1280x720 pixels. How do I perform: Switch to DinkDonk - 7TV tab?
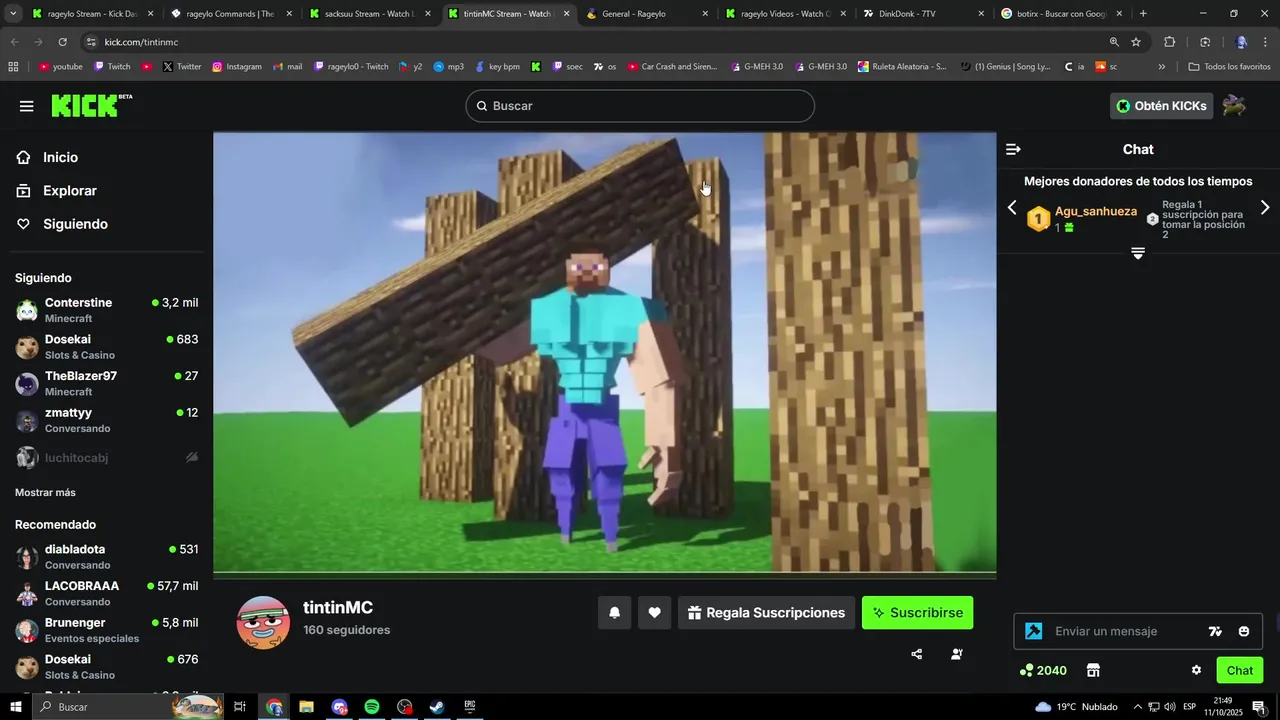pos(922,14)
